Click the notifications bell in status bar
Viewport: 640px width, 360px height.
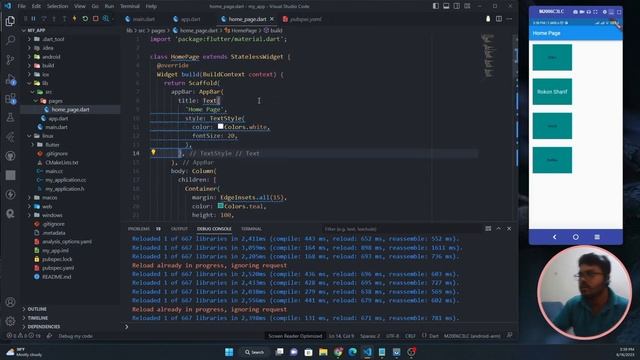coord(509,336)
